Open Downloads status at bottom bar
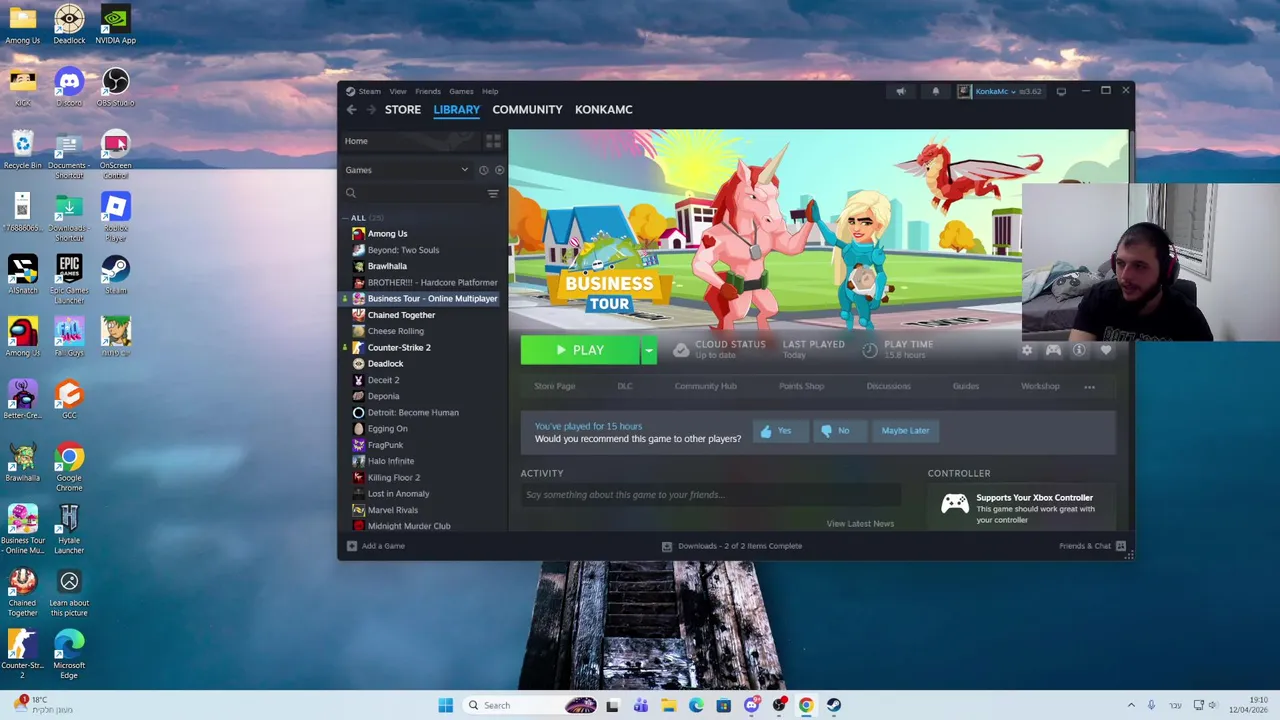1280x720 pixels. pos(732,546)
